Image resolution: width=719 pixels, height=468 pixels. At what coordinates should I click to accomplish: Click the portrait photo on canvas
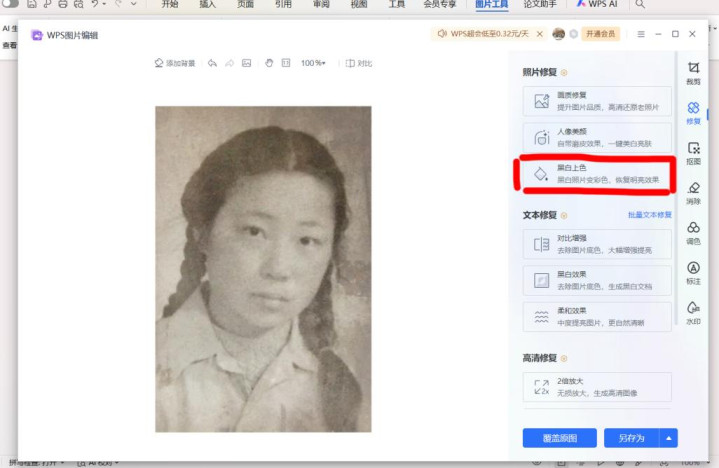[x=263, y=268]
